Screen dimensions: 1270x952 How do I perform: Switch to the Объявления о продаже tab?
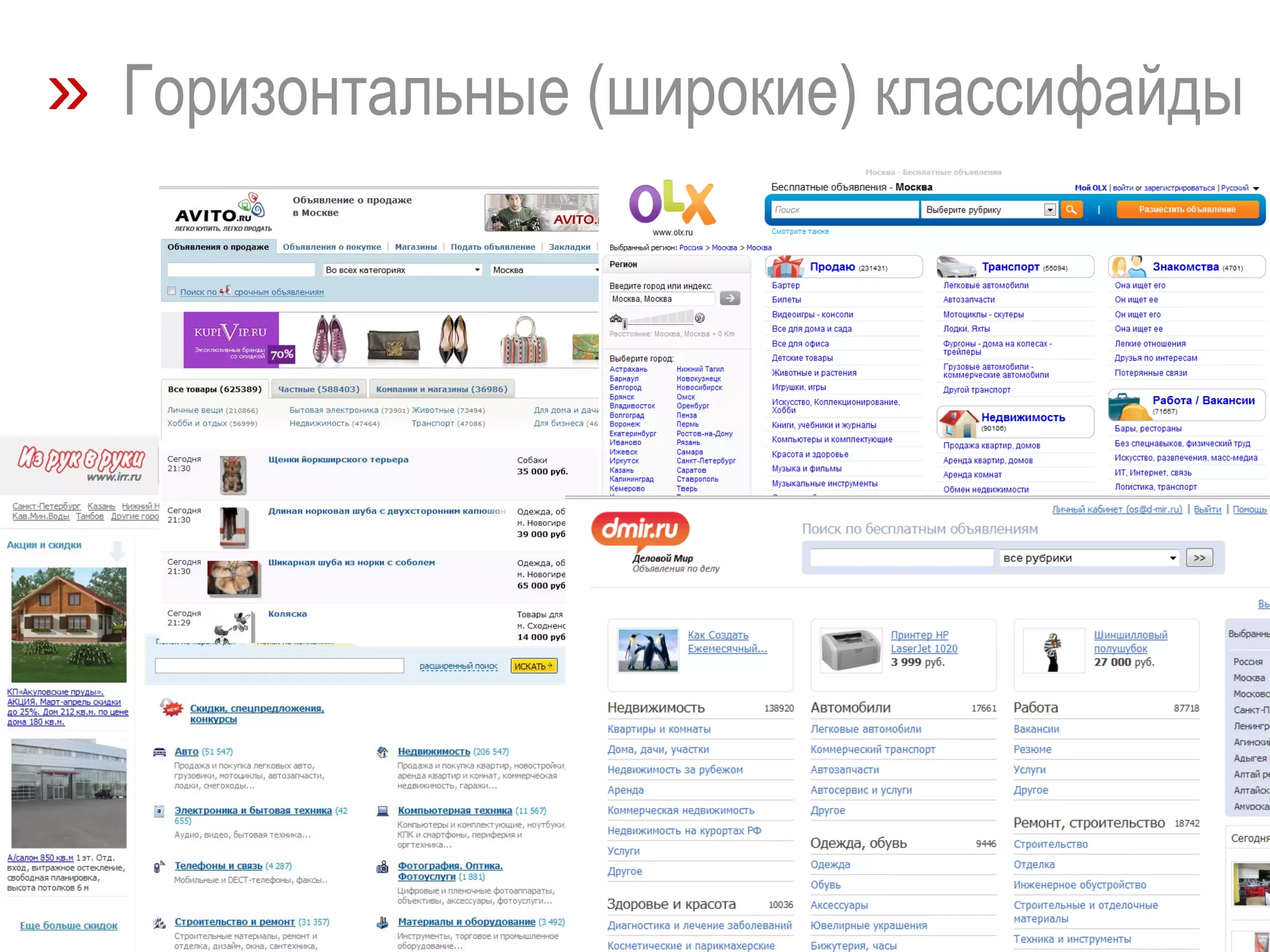218,247
